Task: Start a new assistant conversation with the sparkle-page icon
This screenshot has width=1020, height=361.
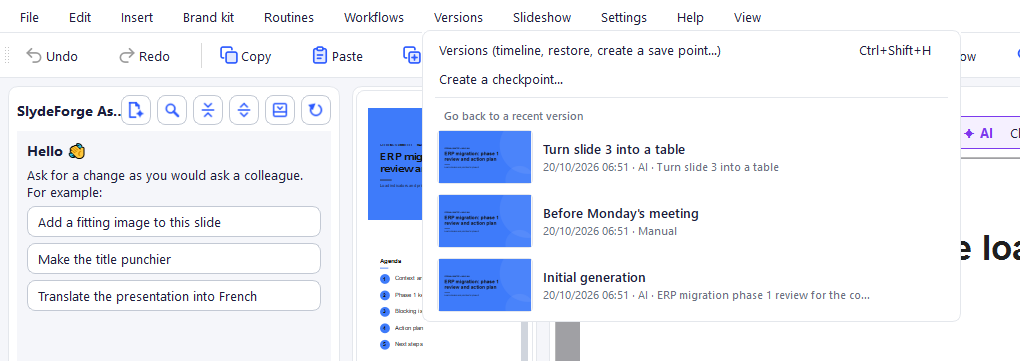Action: (x=136, y=111)
